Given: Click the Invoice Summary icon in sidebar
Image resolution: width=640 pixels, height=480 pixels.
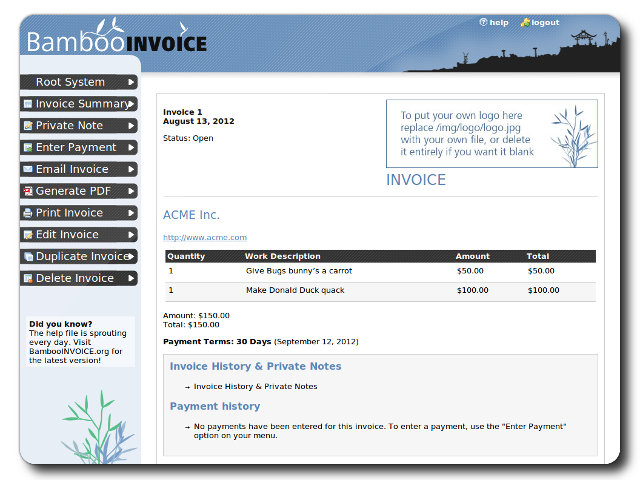Looking at the screenshot, I should 28,104.
